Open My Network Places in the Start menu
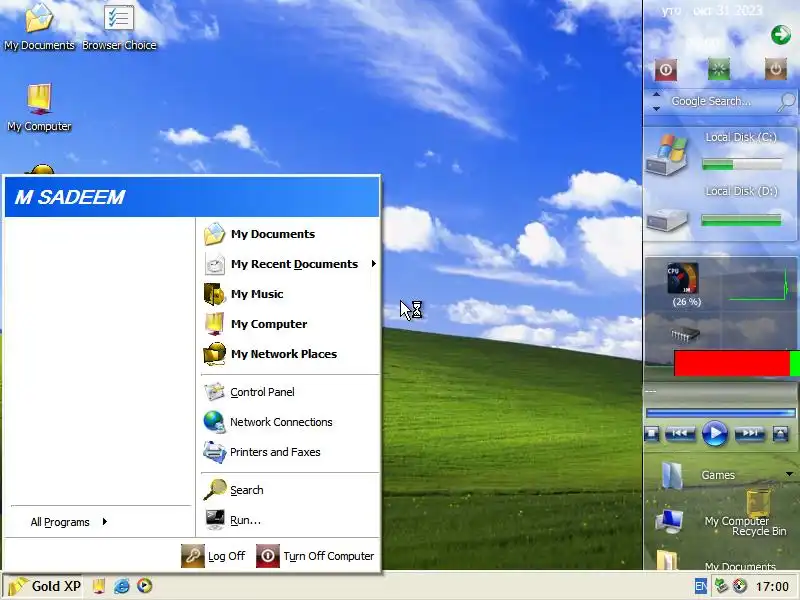 (x=290, y=354)
